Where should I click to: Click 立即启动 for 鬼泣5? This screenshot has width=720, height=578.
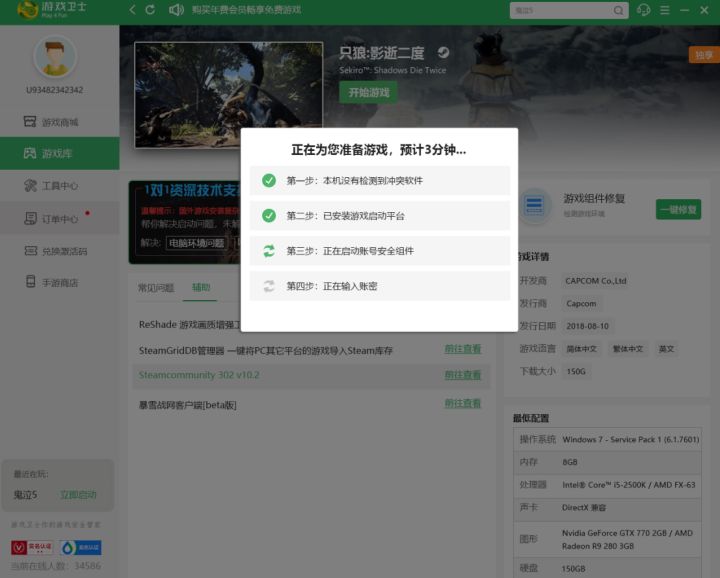(78, 494)
